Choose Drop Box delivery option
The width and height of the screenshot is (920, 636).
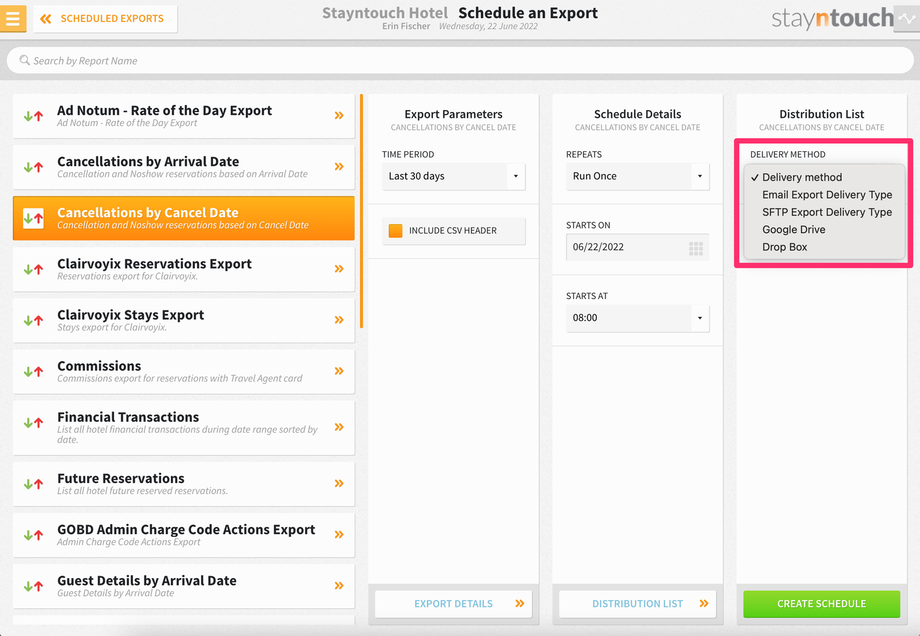click(825, 247)
